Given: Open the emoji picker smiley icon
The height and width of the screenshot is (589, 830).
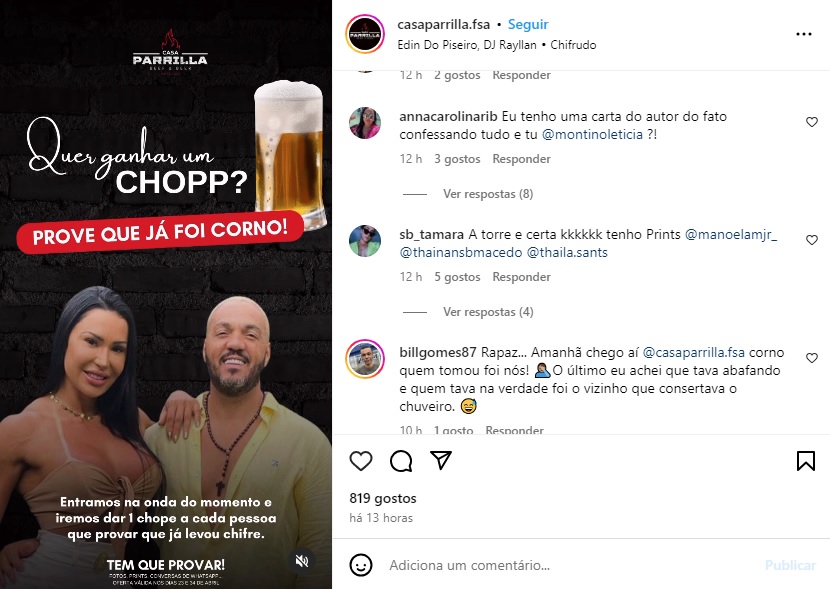Looking at the screenshot, I should coord(361,565).
